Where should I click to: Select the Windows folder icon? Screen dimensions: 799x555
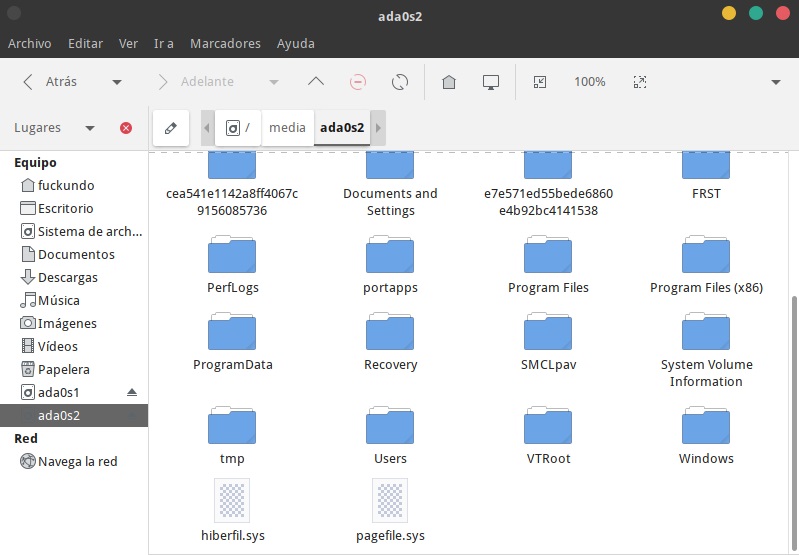click(x=706, y=426)
